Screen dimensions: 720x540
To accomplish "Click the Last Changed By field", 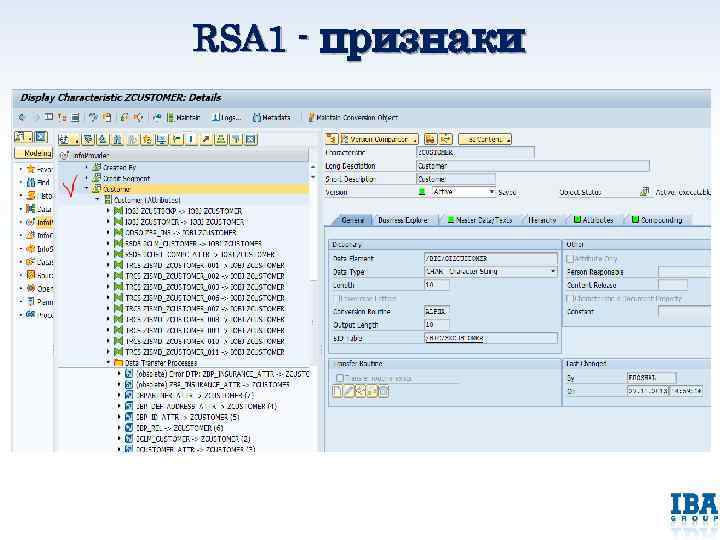I will [651, 377].
